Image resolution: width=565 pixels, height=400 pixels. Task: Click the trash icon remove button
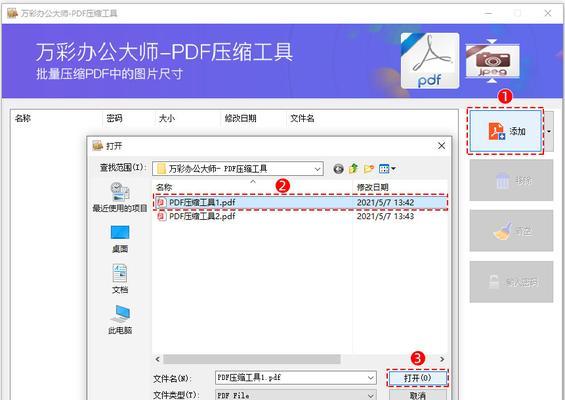click(x=511, y=180)
